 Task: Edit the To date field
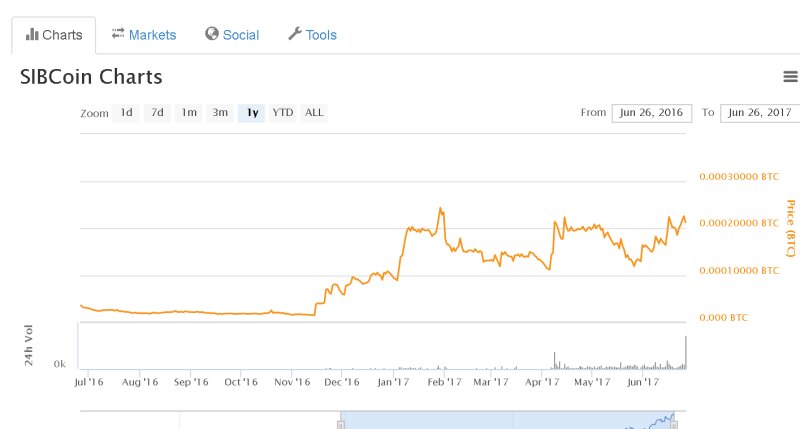(759, 113)
